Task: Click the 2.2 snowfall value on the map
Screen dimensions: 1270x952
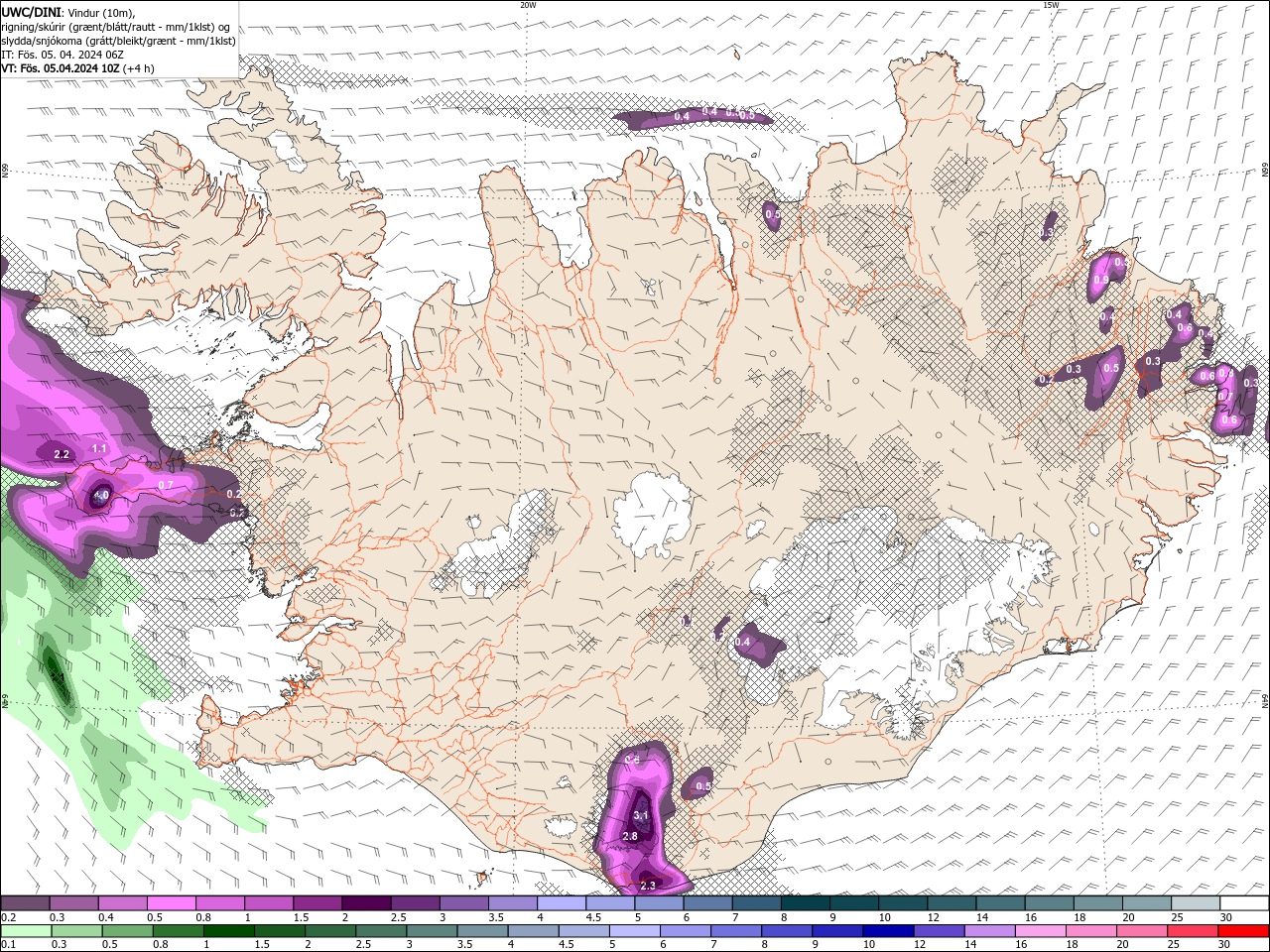Action: (62, 454)
